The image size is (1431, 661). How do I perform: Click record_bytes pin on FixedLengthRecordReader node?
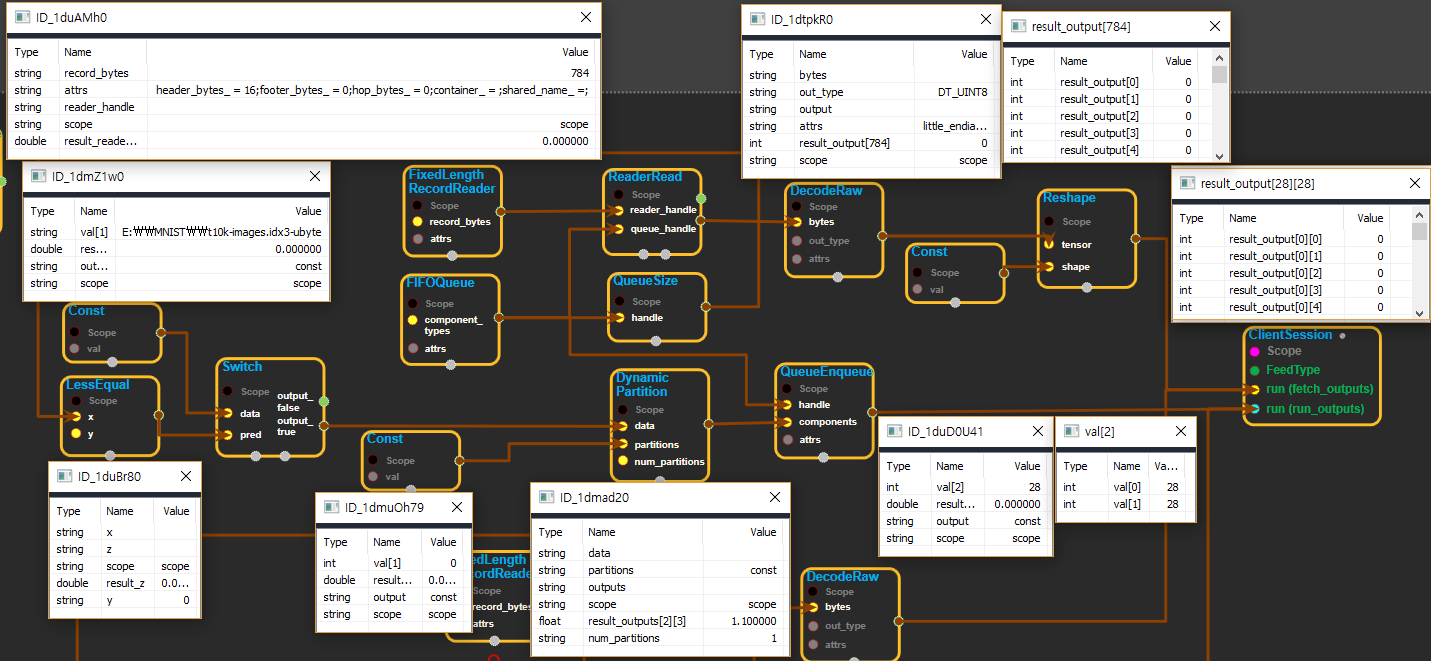[x=418, y=221]
